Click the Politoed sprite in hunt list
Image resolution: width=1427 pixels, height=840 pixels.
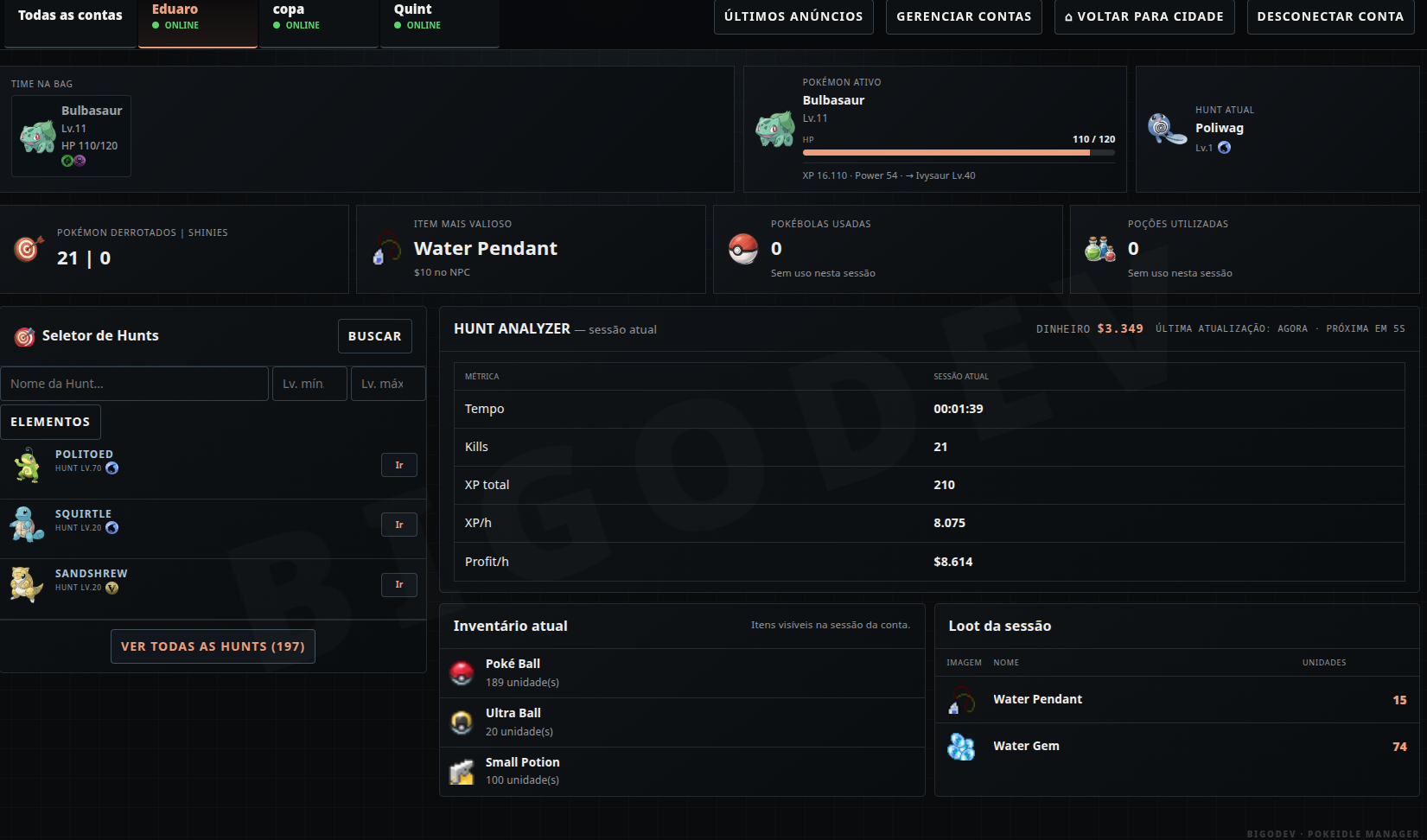(27, 465)
